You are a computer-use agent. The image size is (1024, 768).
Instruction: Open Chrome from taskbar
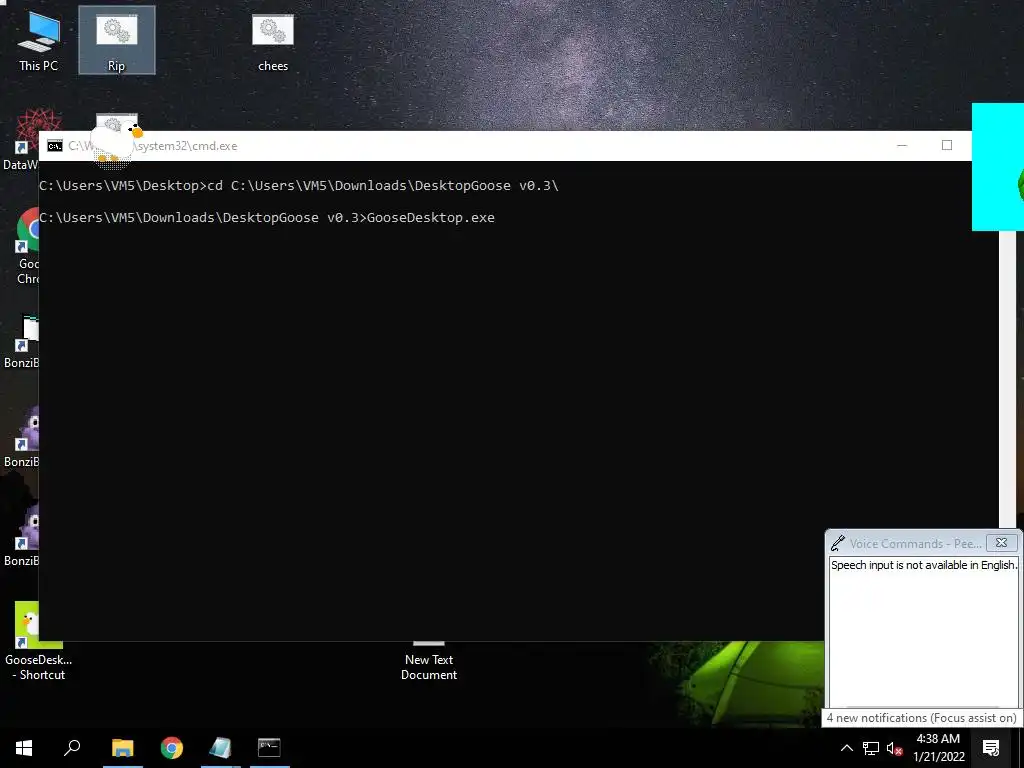172,748
